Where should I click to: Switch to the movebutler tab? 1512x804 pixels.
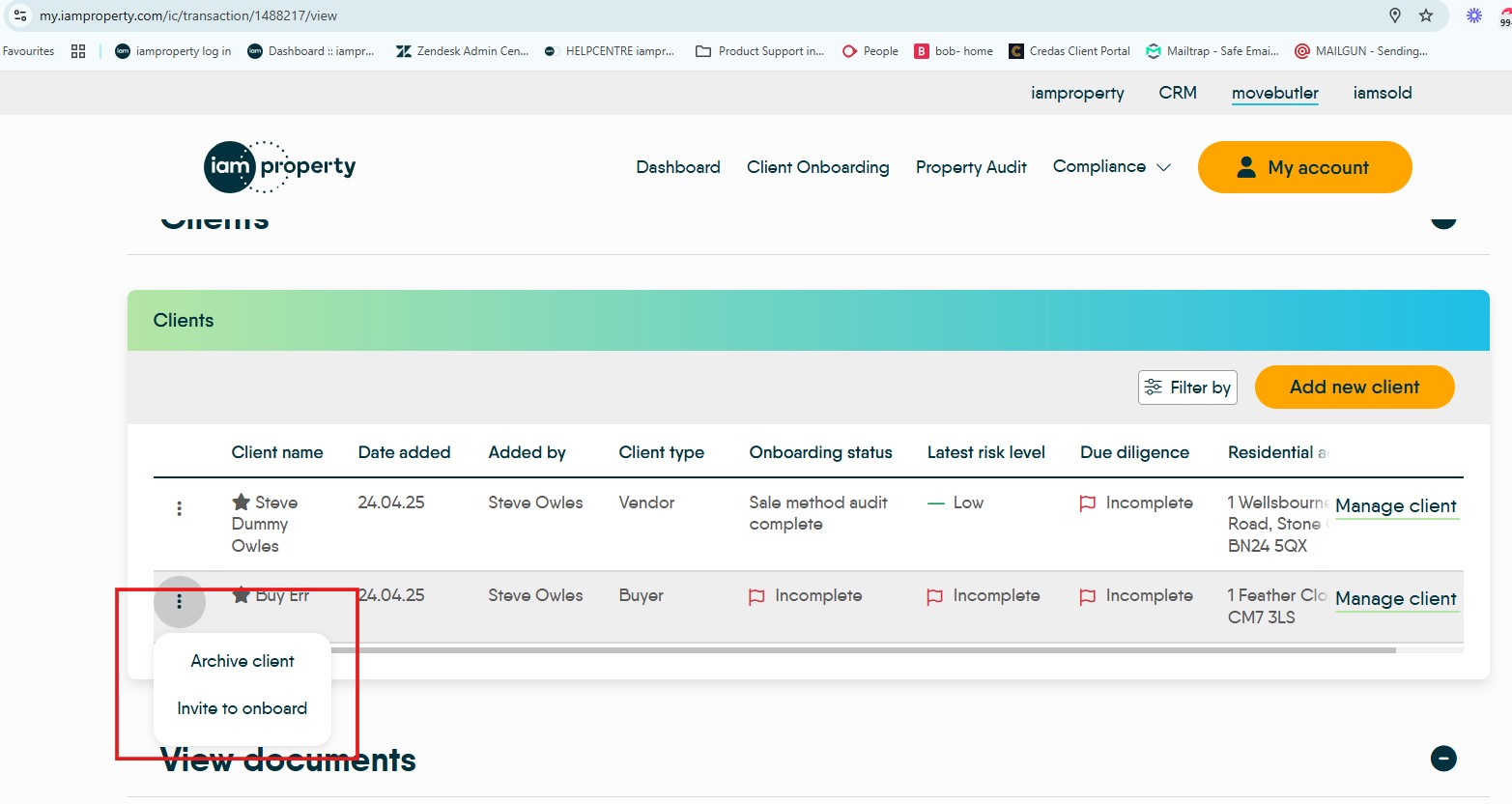tap(1274, 93)
